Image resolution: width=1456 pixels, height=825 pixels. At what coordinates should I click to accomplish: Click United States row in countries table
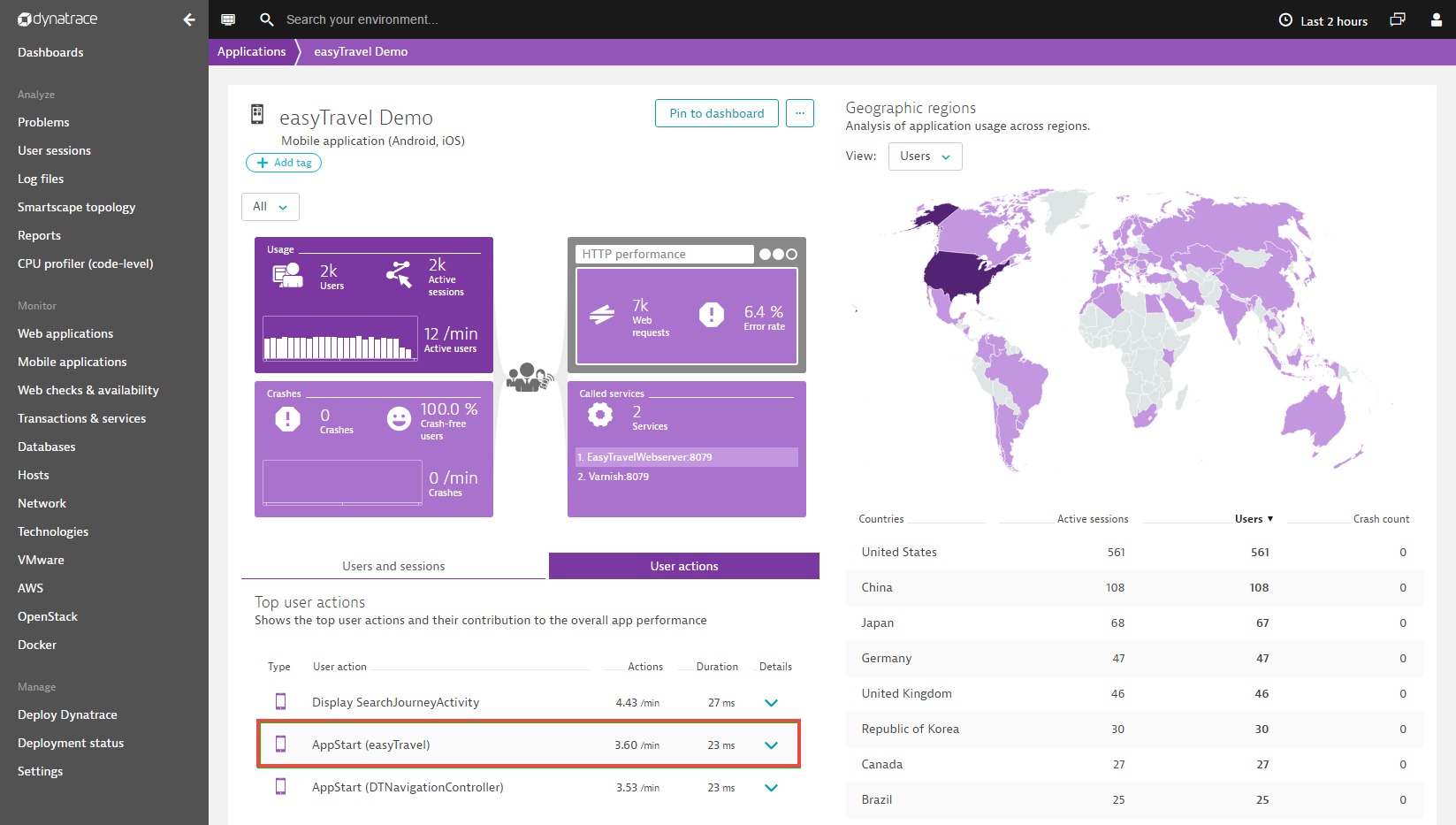[1134, 552]
